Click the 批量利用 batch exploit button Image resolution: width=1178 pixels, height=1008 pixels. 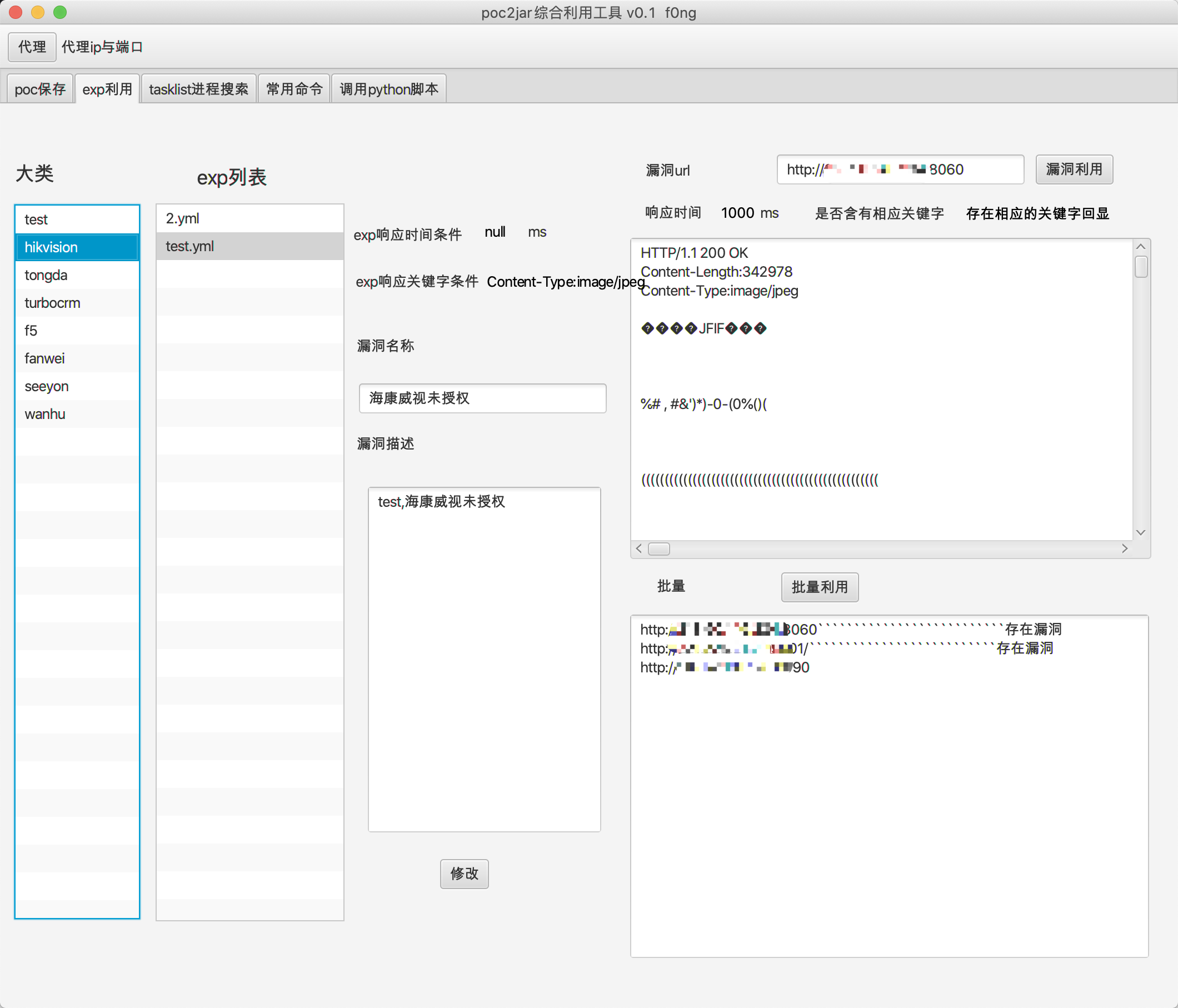(x=819, y=587)
